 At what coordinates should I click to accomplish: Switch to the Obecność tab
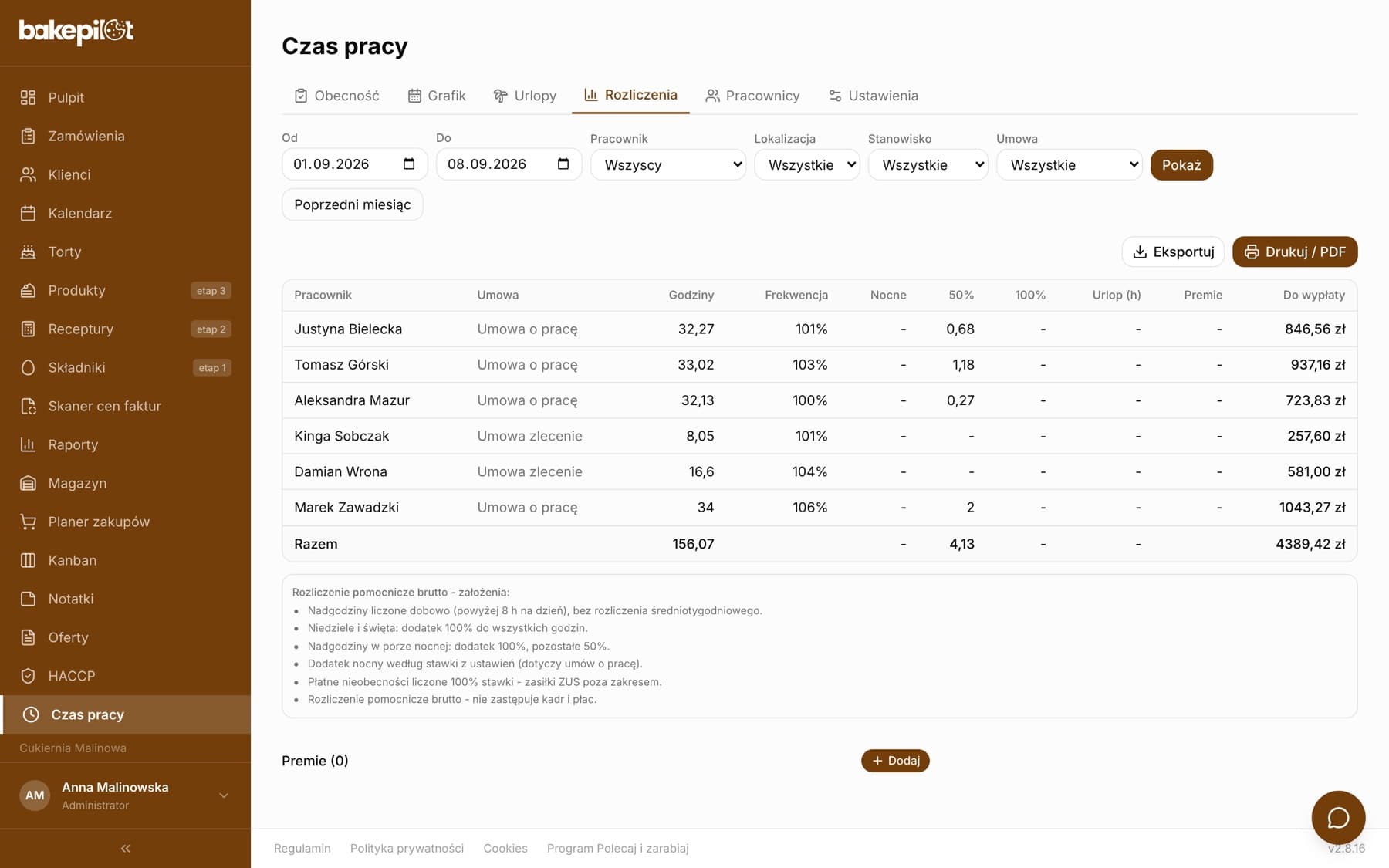pyautogui.click(x=336, y=96)
